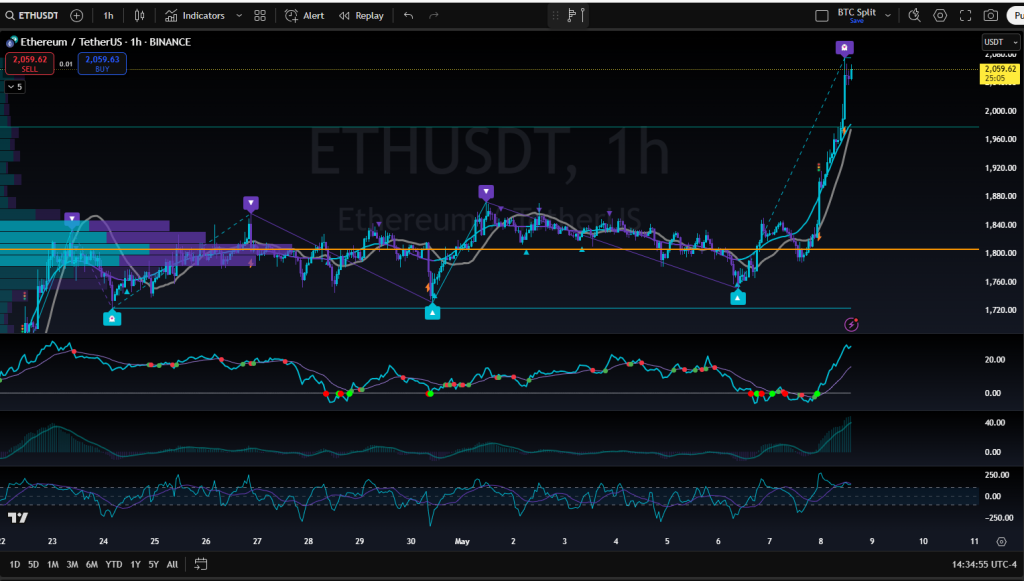
Task: Collapse the indicator legend showing 5
Action: pos(15,87)
